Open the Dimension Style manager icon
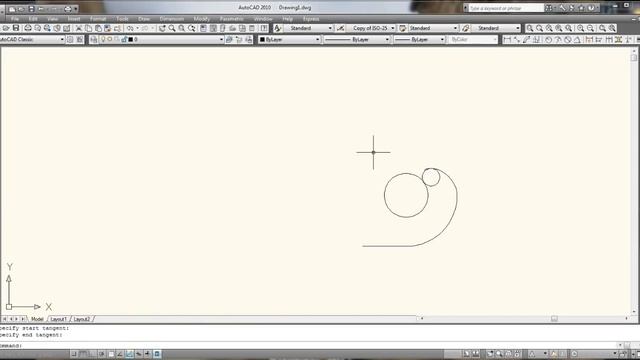The height and width of the screenshot is (360, 640). pyautogui.click(x=340, y=28)
